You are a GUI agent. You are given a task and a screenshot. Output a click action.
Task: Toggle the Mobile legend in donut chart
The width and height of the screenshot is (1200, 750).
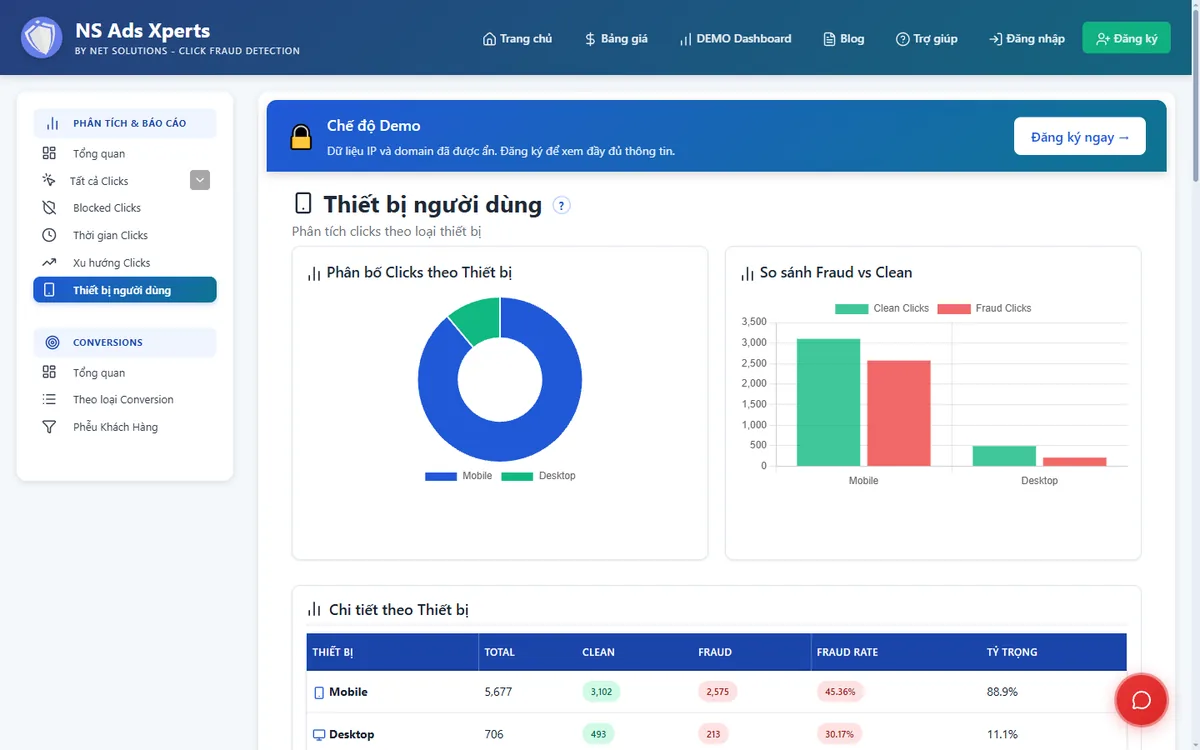[x=459, y=476]
